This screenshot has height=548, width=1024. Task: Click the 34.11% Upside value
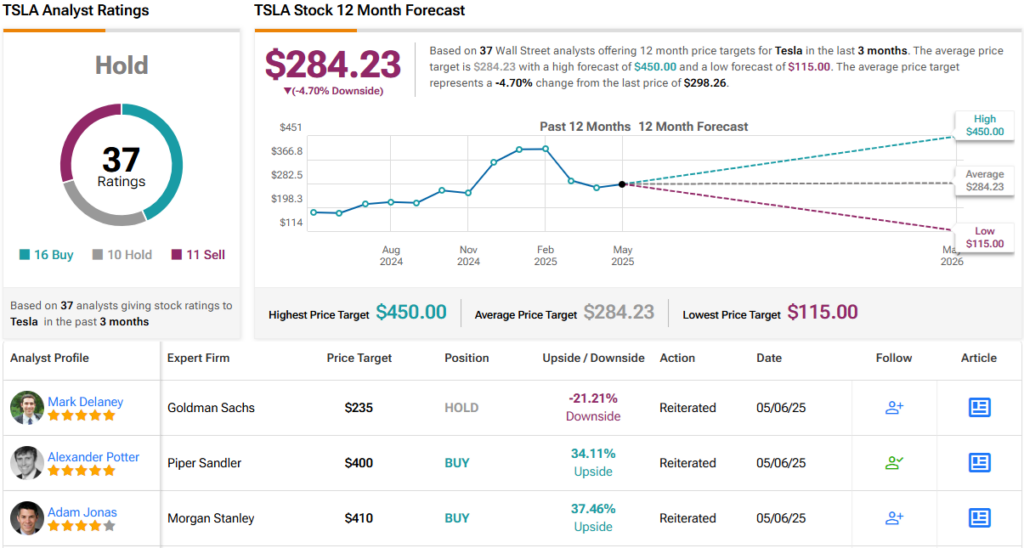pos(593,462)
